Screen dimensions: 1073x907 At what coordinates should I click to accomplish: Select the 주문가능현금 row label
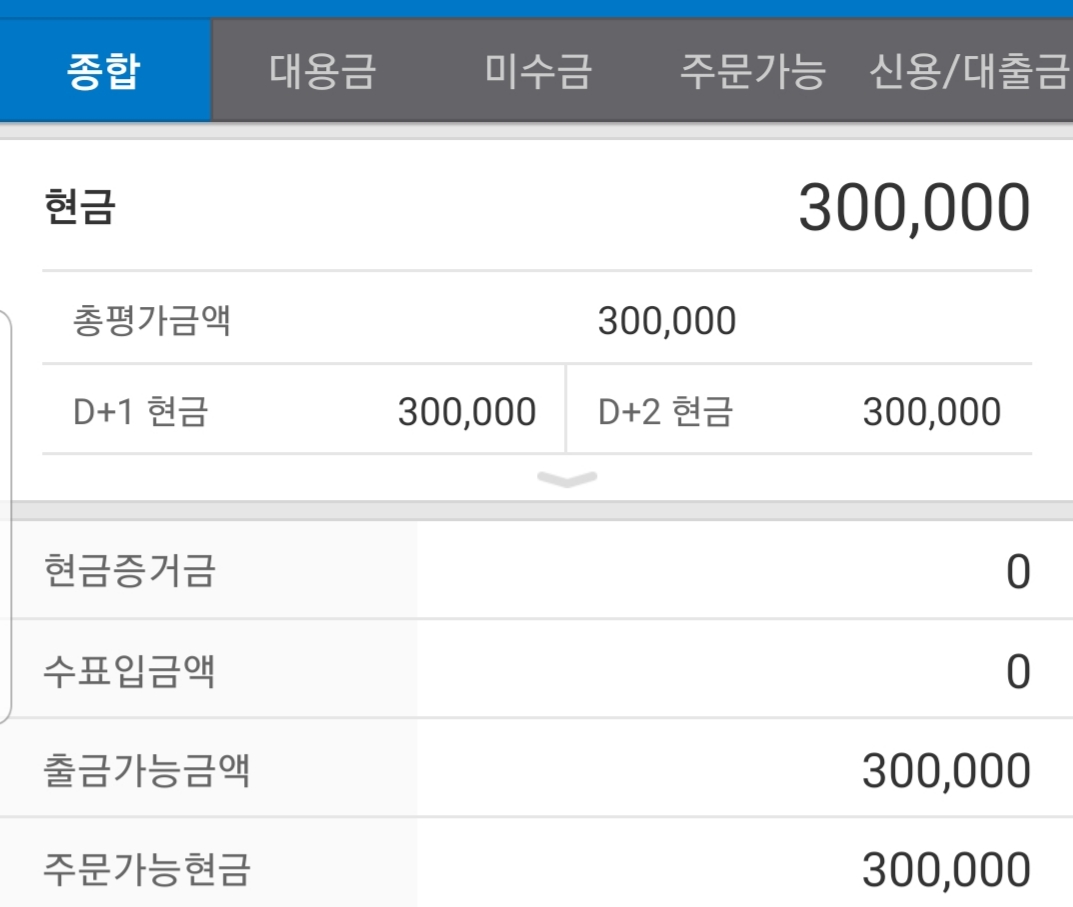tap(146, 869)
